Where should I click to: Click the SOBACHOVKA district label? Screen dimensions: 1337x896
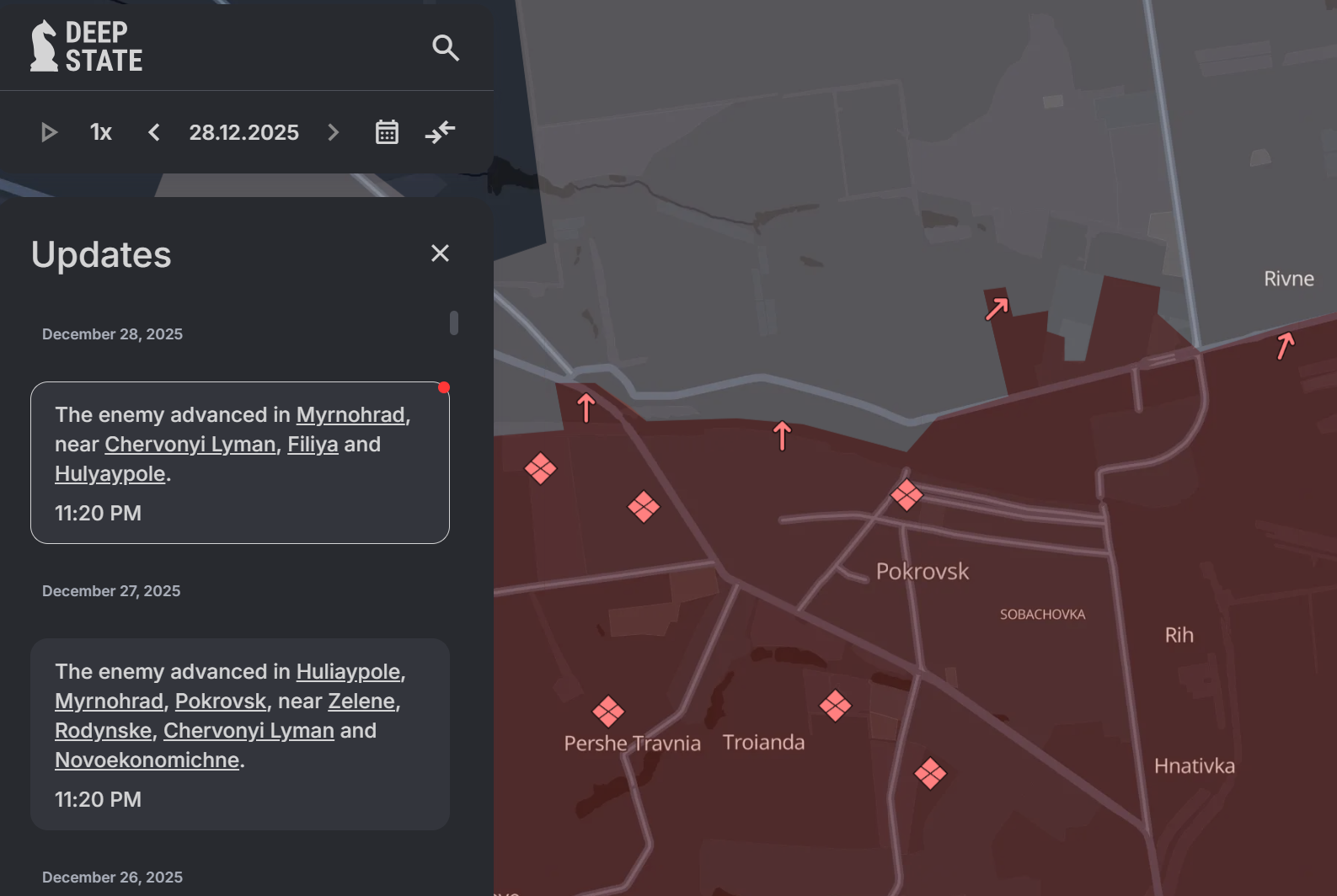1043,615
